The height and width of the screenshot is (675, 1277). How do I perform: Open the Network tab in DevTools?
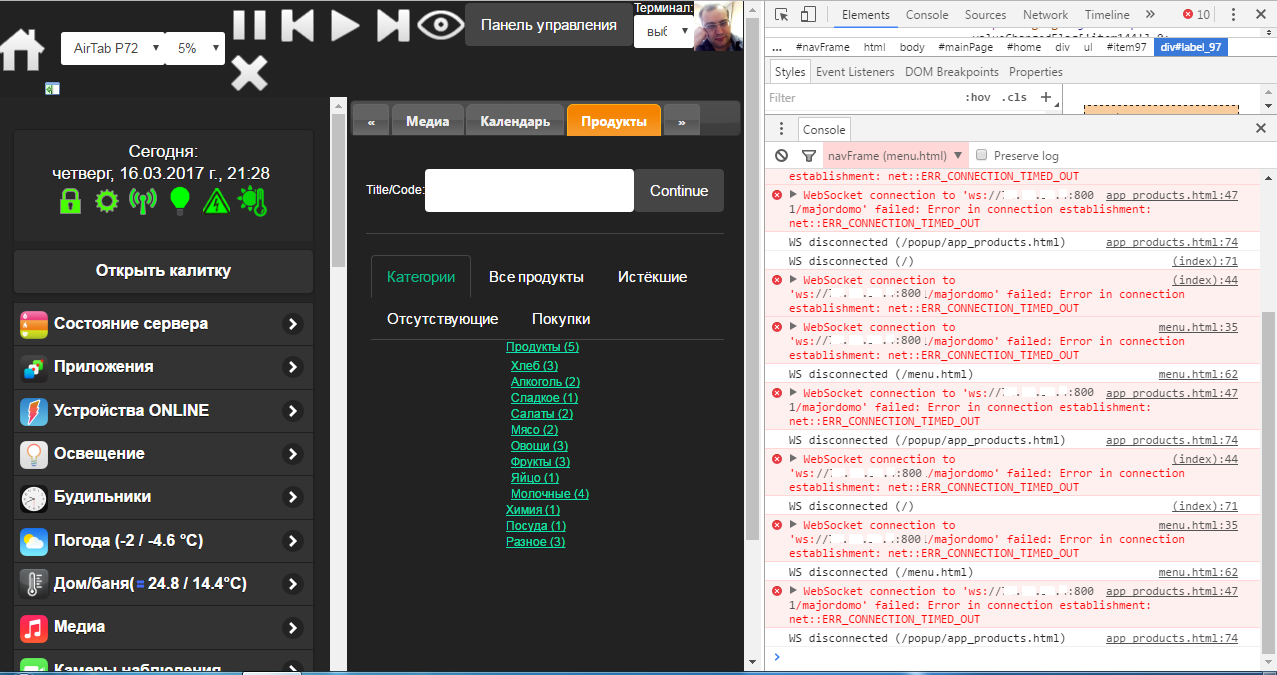[x=1045, y=15]
